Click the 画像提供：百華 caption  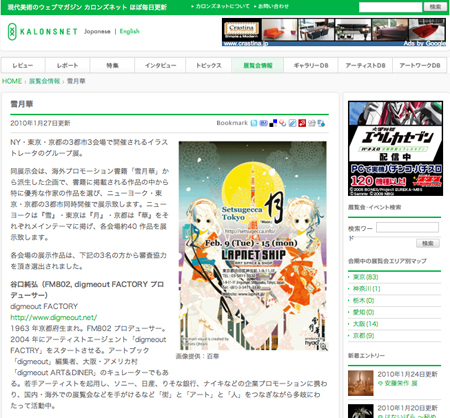[x=197, y=356]
